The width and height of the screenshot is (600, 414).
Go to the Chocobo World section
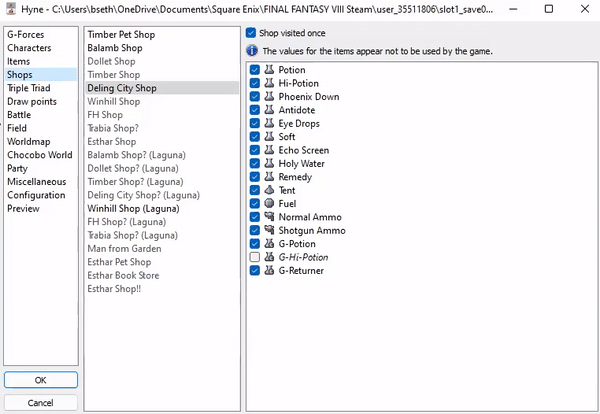40,155
